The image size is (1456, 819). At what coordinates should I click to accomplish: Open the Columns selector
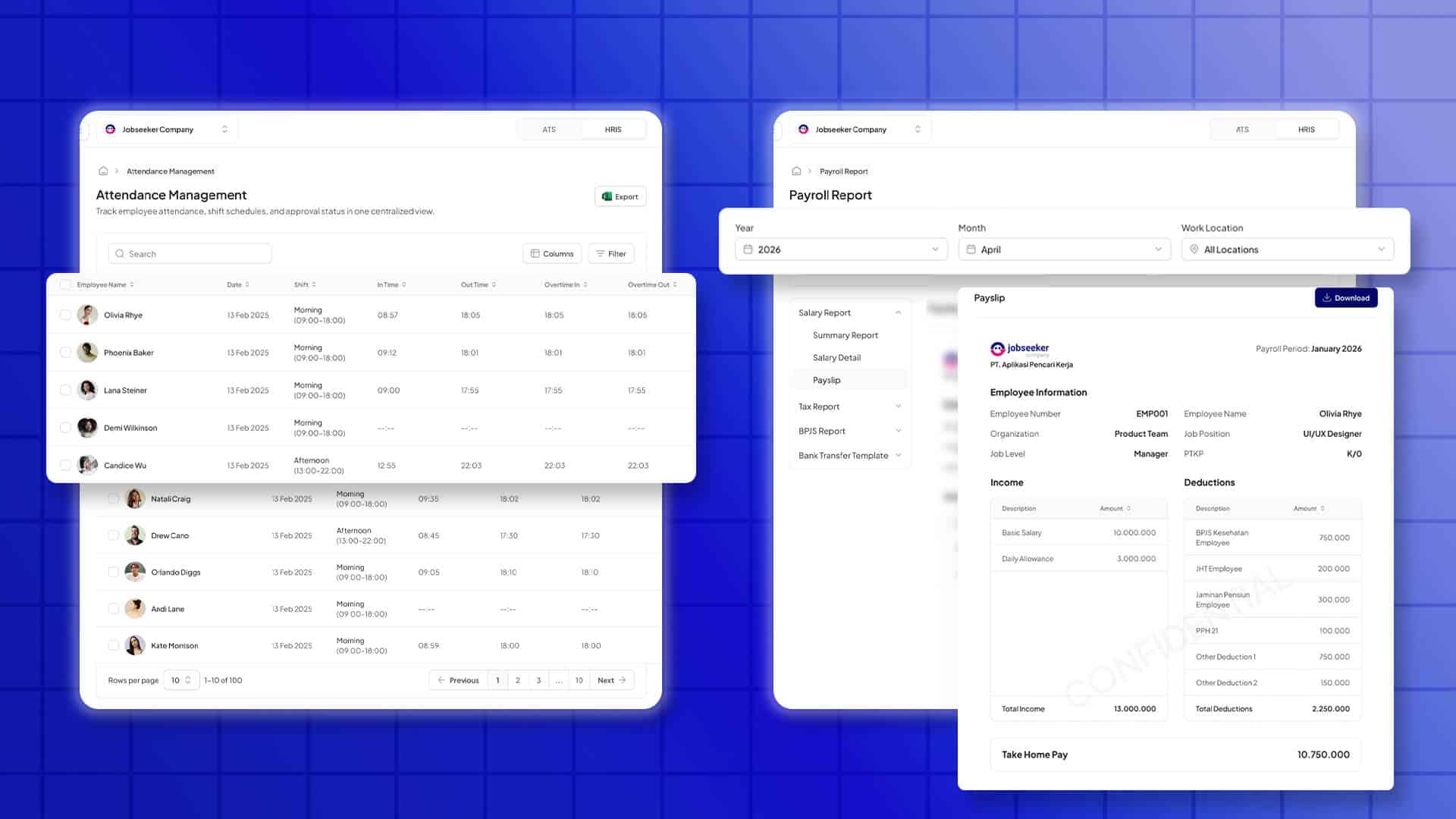tap(552, 253)
